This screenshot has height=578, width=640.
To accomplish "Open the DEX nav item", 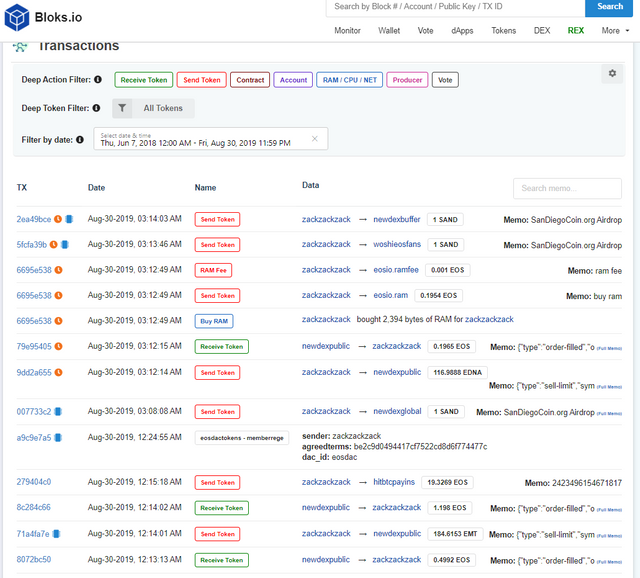I will pyautogui.click(x=542, y=31).
